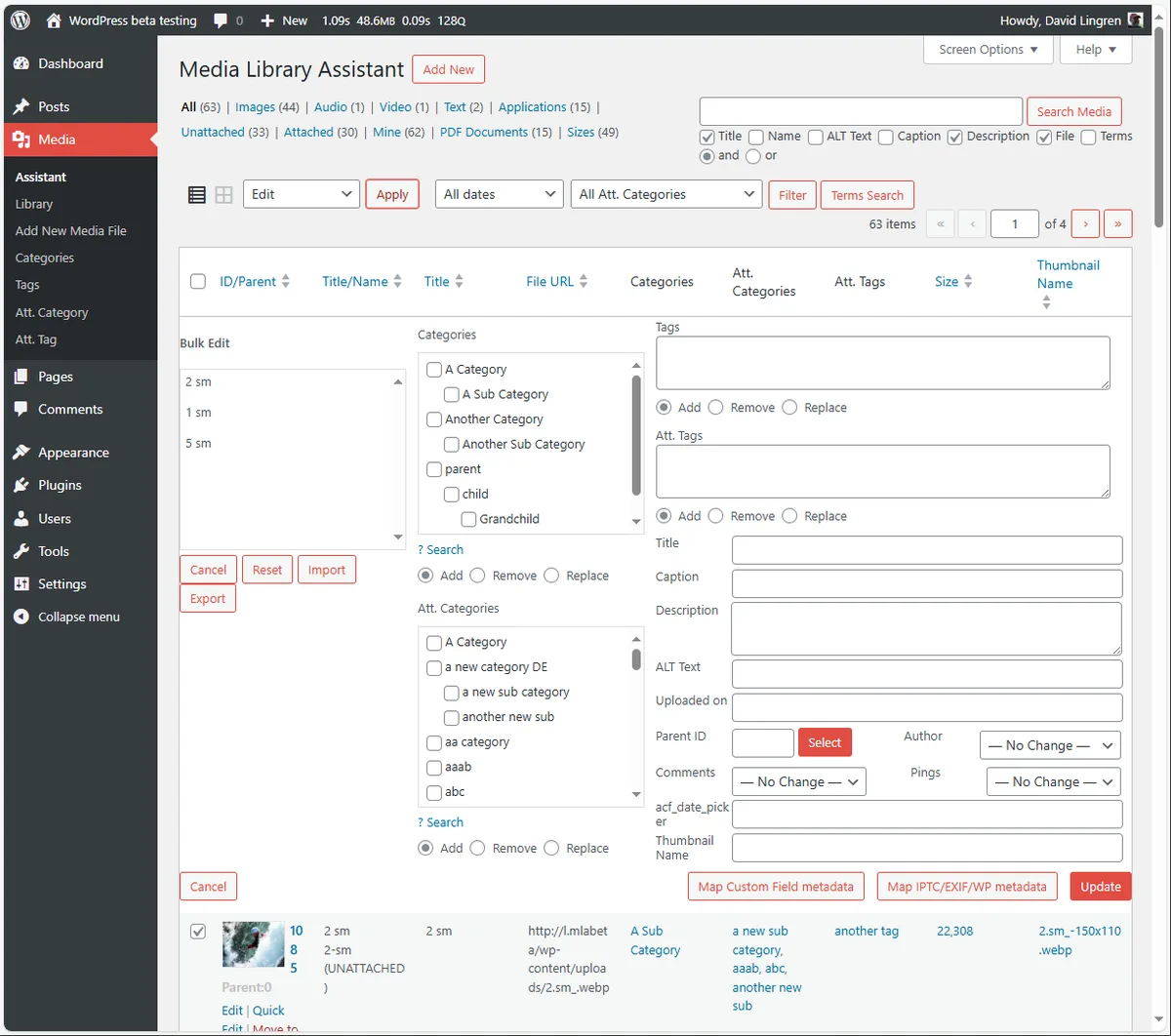Click sort arrows on ID/Parent column
This screenshot has height=1036, width=1171.
[x=286, y=281]
